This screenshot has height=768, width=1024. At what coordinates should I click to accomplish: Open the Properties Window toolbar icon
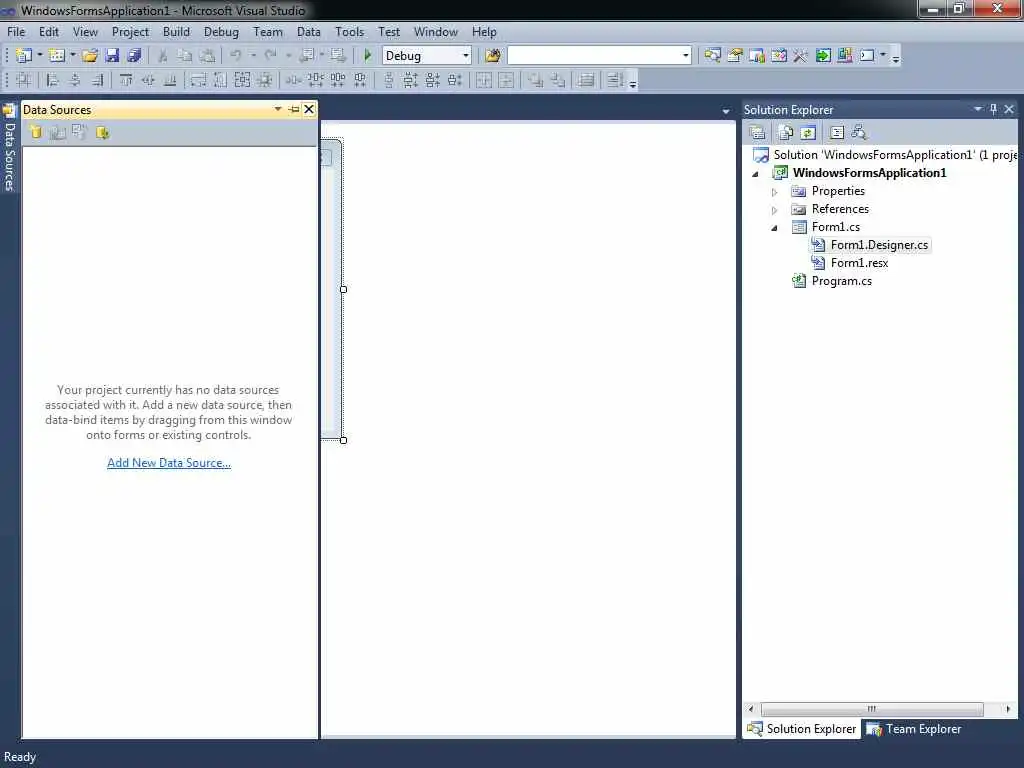point(735,56)
